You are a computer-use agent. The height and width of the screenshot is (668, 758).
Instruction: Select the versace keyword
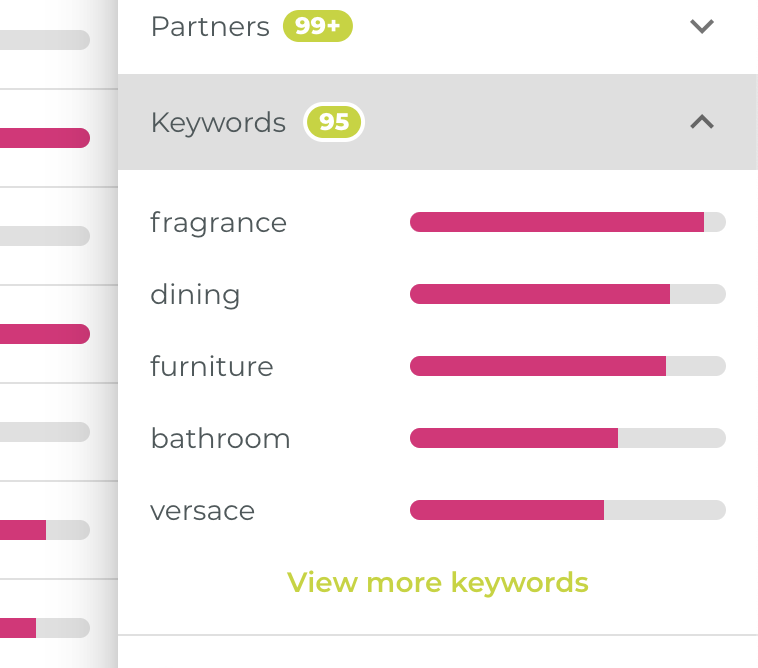(x=202, y=510)
